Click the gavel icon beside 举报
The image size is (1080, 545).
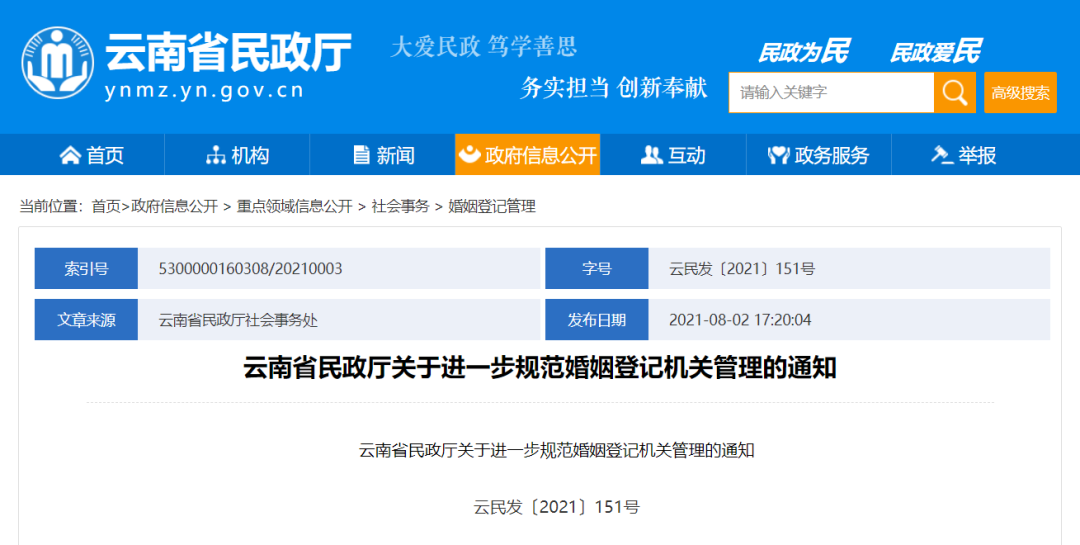click(x=941, y=155)
